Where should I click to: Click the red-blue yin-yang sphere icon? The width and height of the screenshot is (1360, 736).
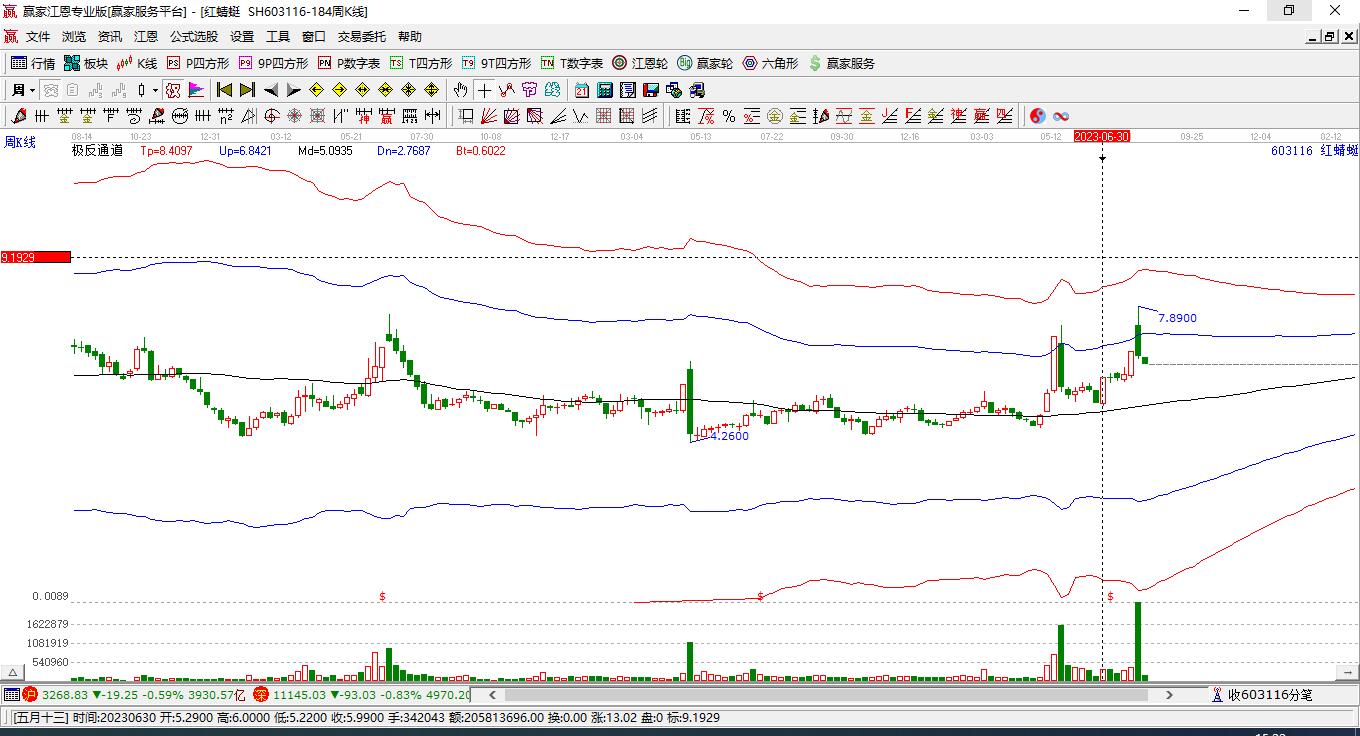[1038, 116]
